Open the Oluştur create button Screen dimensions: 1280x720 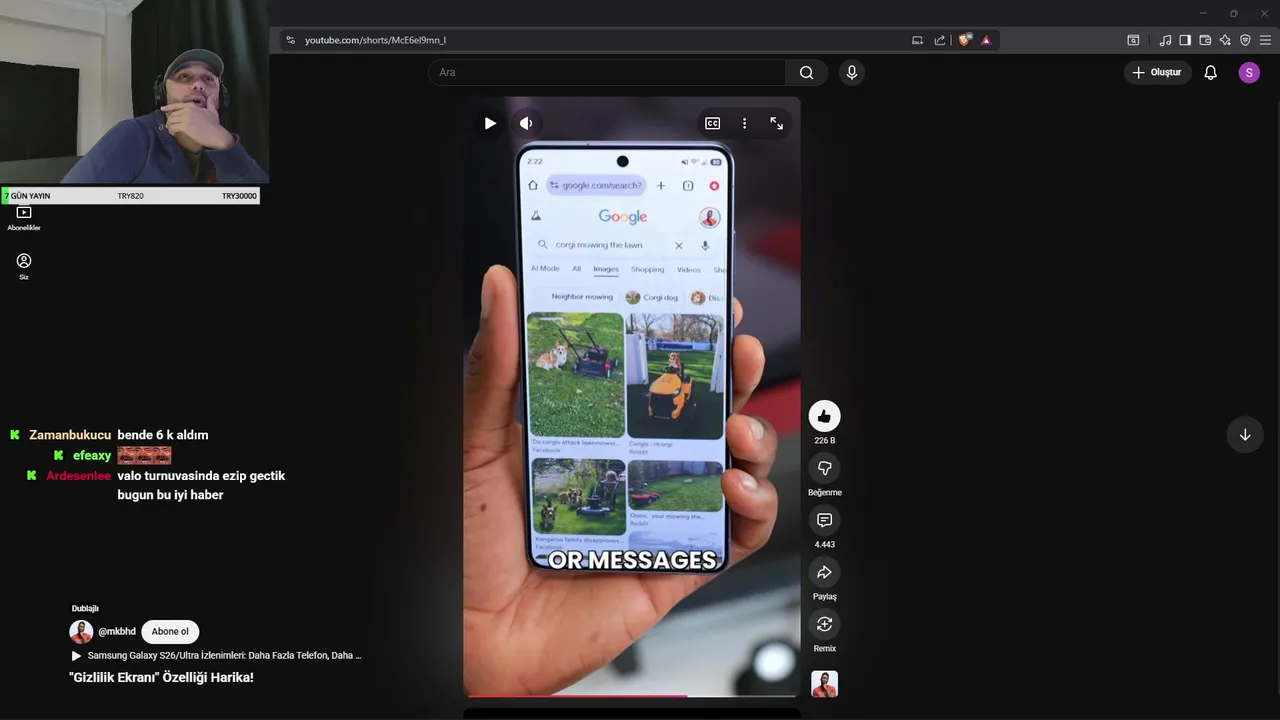(x=1156, y=72)
